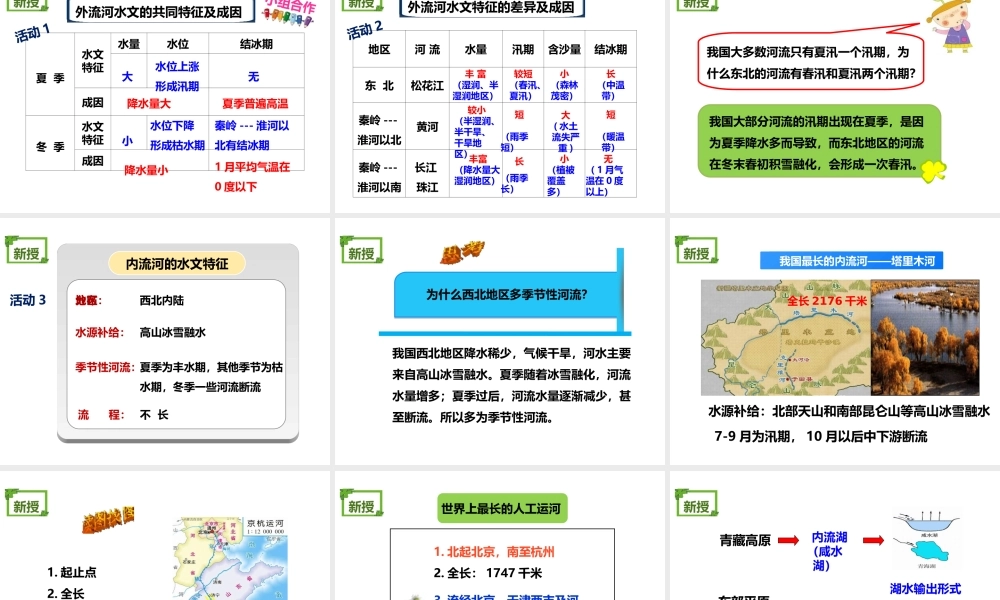Click the 西北内陆 text
This screenshot has height=600, width=1000.
coord(161,300)
